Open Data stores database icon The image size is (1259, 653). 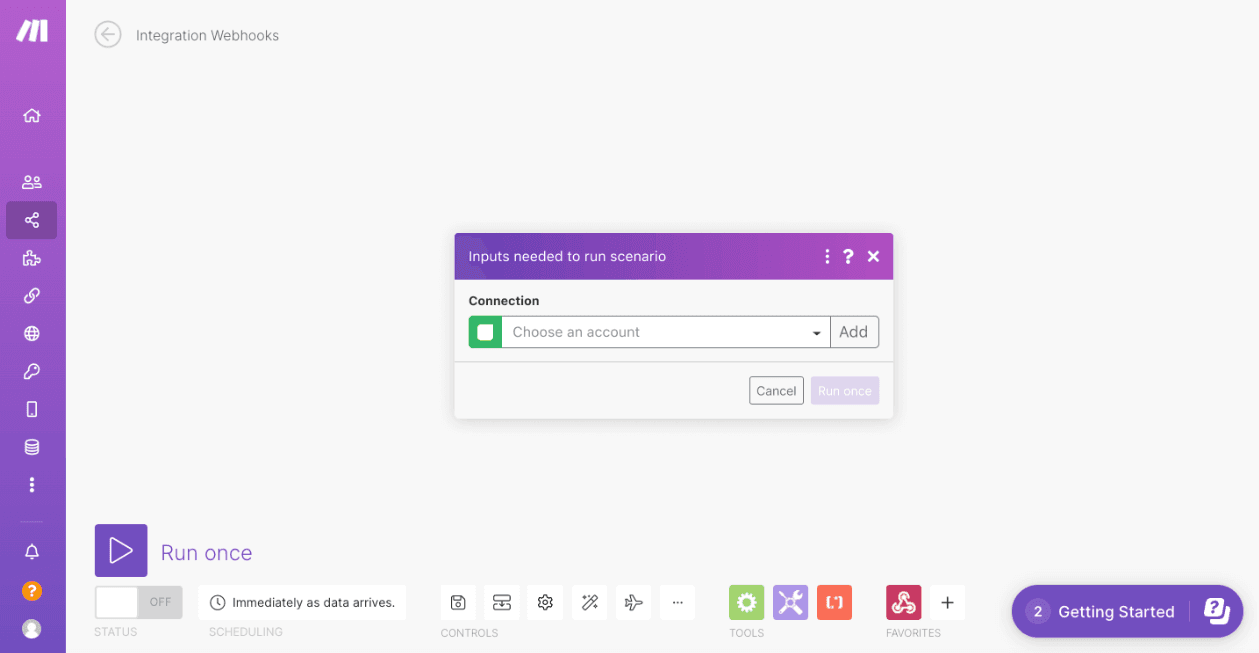32,447
